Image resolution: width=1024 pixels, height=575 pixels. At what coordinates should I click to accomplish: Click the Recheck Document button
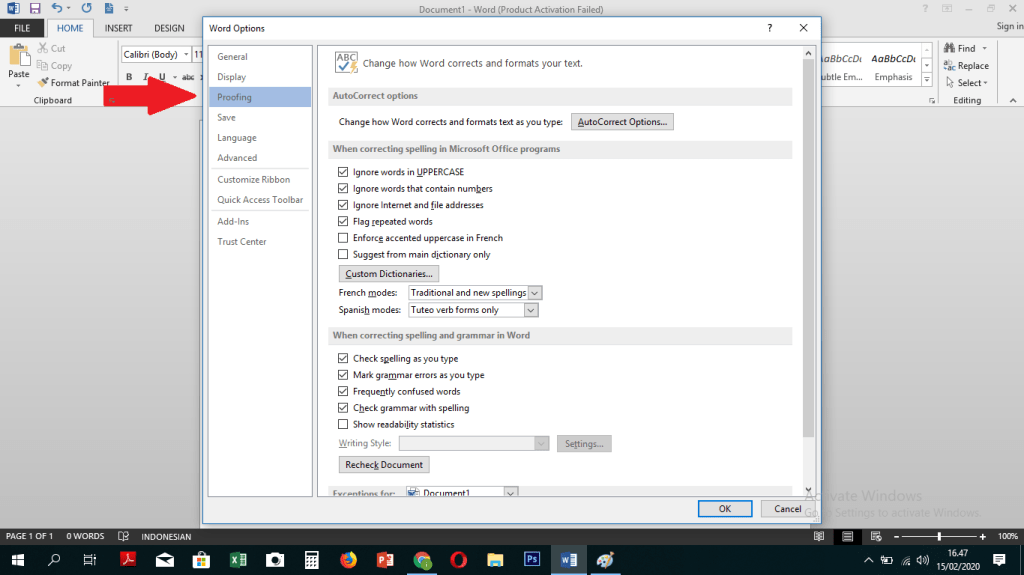(x=385, y=465)
